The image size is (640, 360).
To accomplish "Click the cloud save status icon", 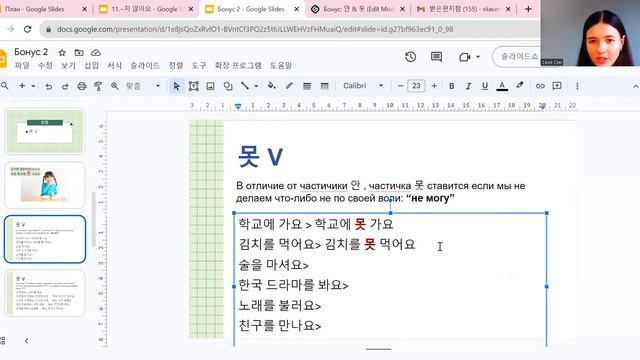I will pos(96,53).
